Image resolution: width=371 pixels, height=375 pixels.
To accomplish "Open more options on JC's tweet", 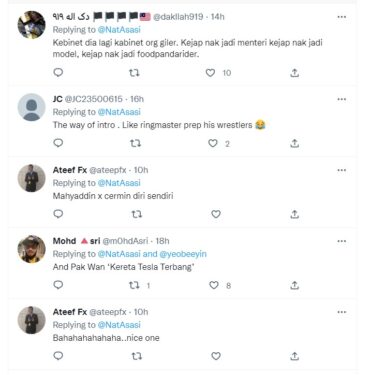I will pos(342,99).
